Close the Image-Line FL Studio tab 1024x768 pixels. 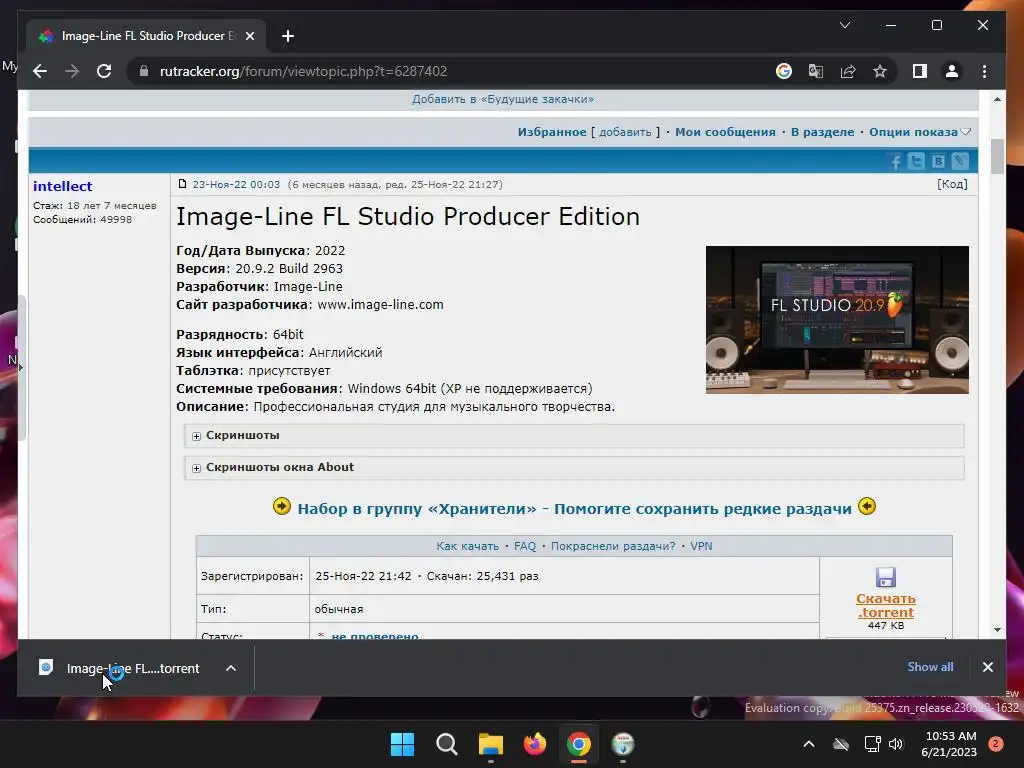click(x=249, y=36)
